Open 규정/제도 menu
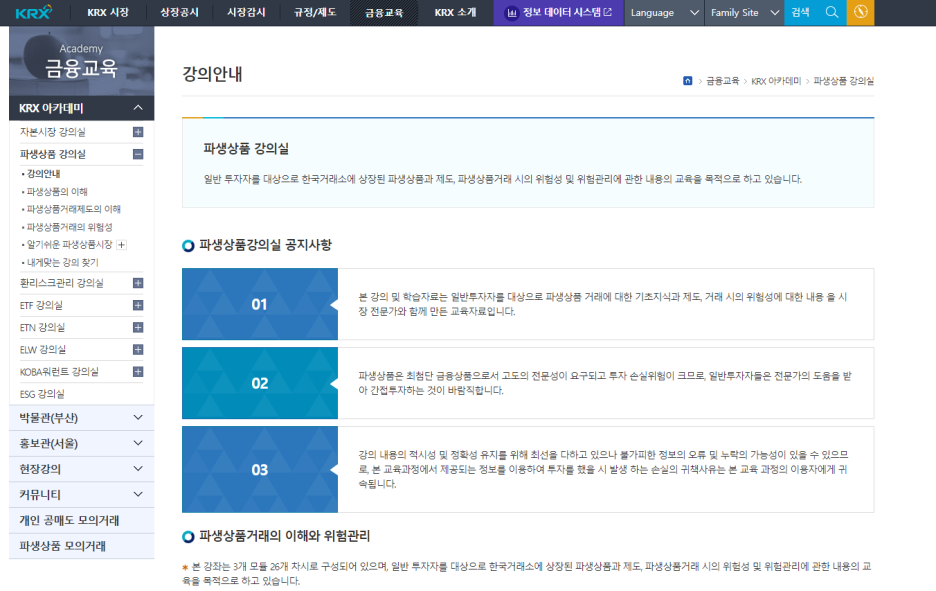 coord(315,13)
